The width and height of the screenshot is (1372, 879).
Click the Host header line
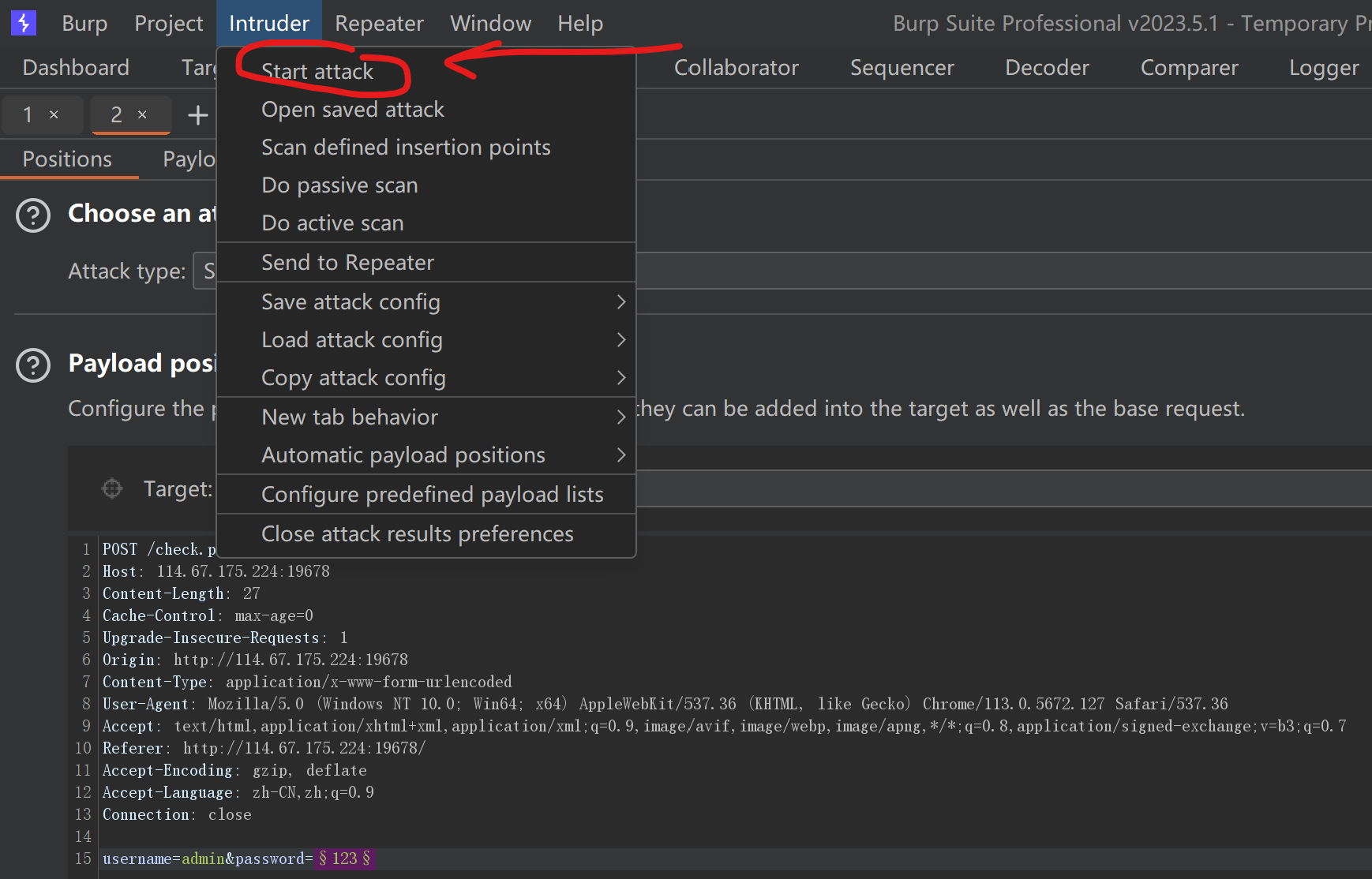(216, 571)
